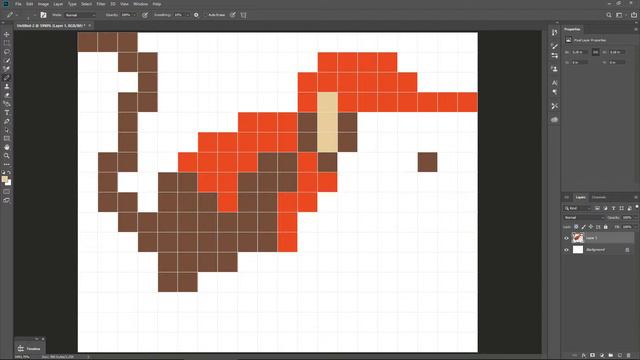Open the History panel icon
Screen dimensions: 640x360
pyautogui.click(x=554, y=33)
